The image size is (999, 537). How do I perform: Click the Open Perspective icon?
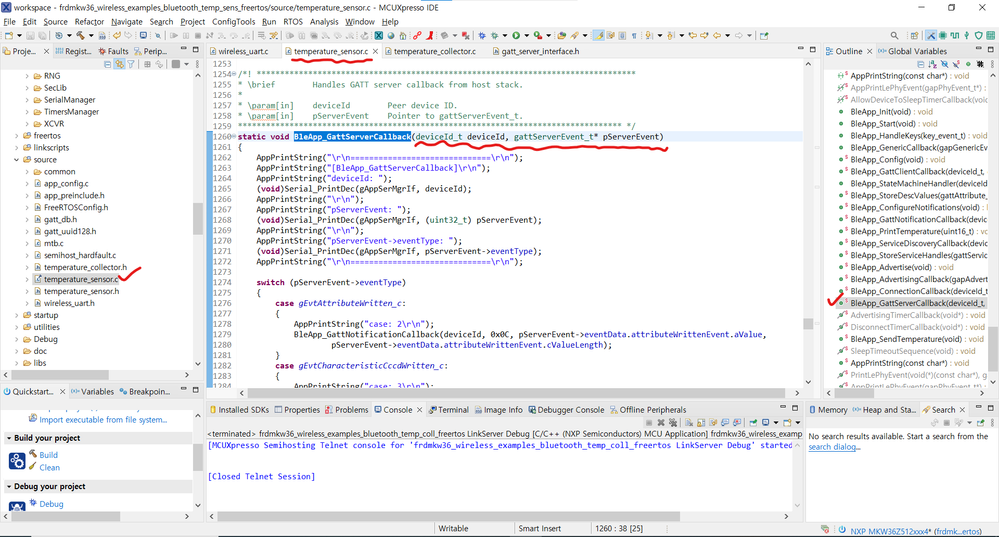914,35
